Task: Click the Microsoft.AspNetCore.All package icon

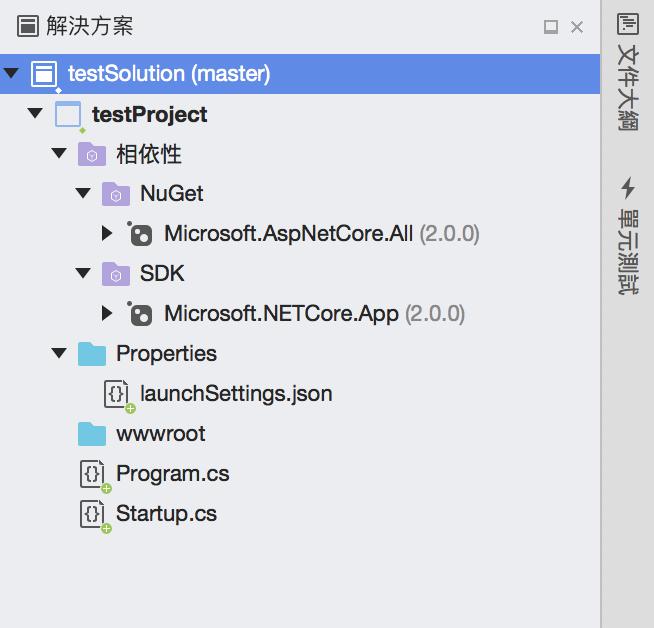Action: (140, 234)
